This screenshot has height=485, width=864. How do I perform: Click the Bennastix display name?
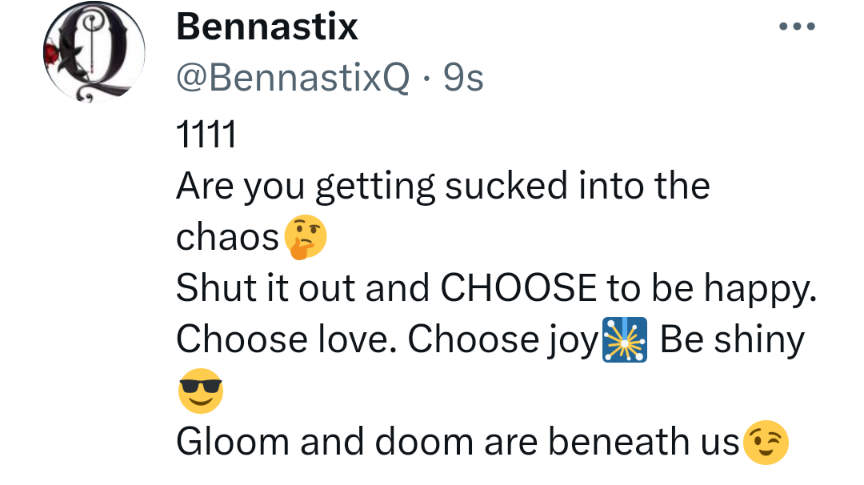[x=266, y=27]
